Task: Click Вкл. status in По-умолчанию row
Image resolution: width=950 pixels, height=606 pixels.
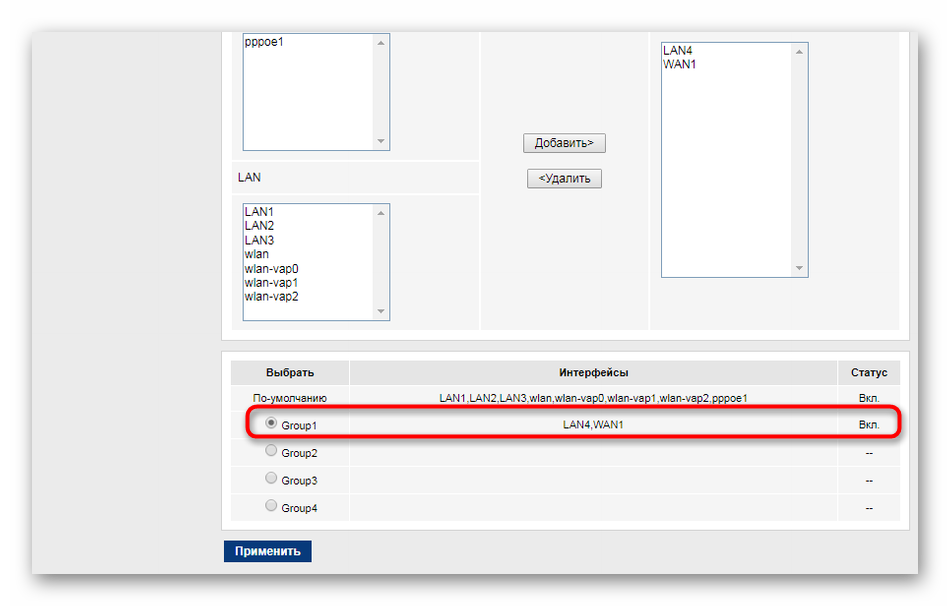Action: click(869, 398)
